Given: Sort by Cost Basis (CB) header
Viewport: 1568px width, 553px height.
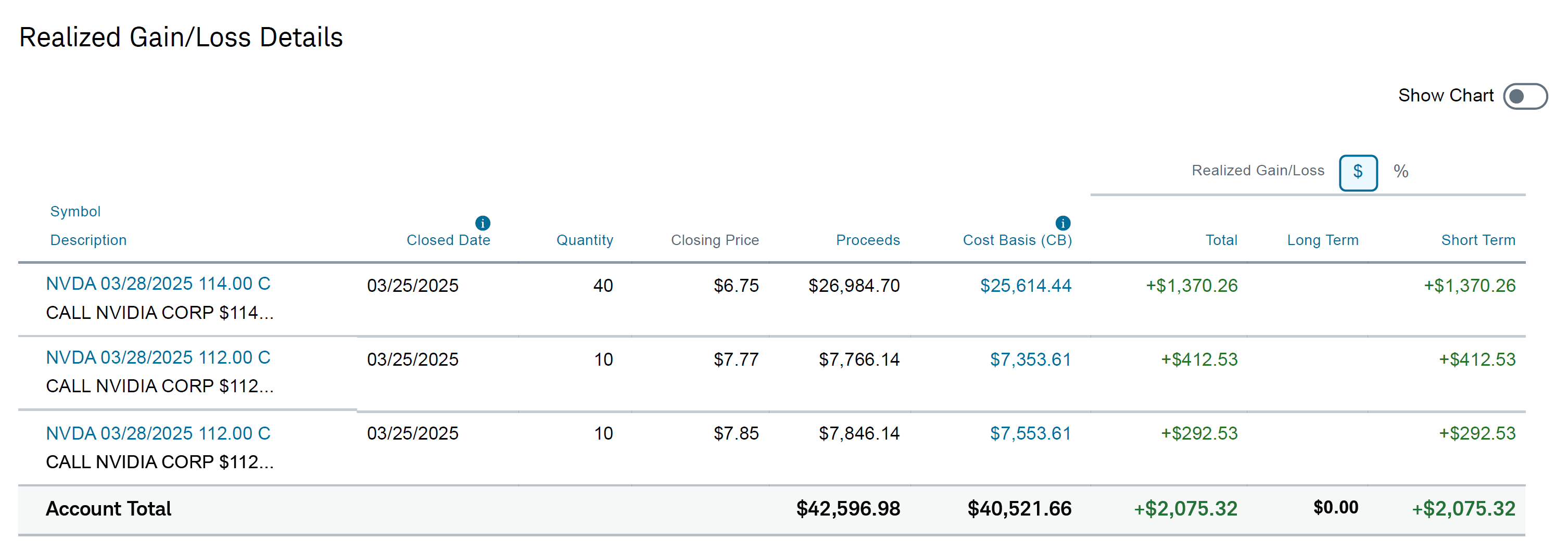Looking at the screenshot, I should (x=1017, y=240).
